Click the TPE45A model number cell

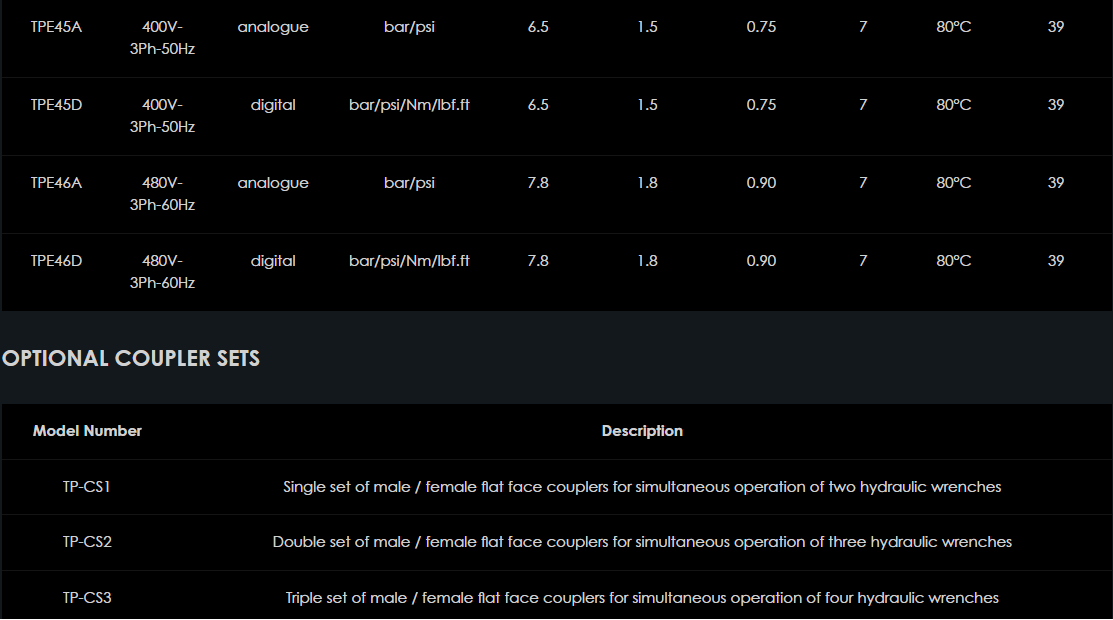[56, 27]
